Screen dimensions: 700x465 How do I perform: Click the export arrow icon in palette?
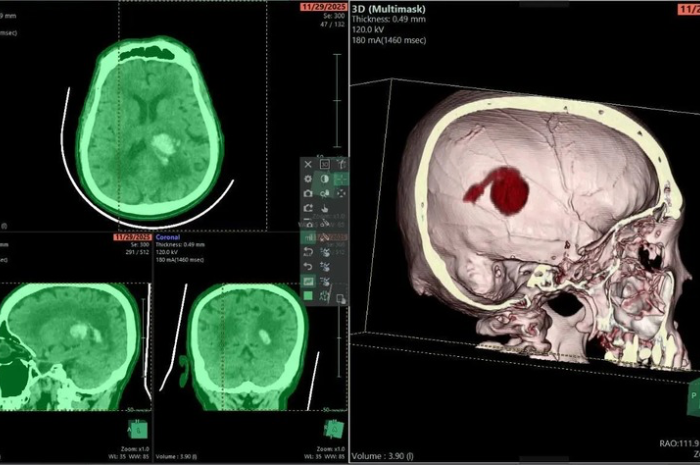click(308, 208)
